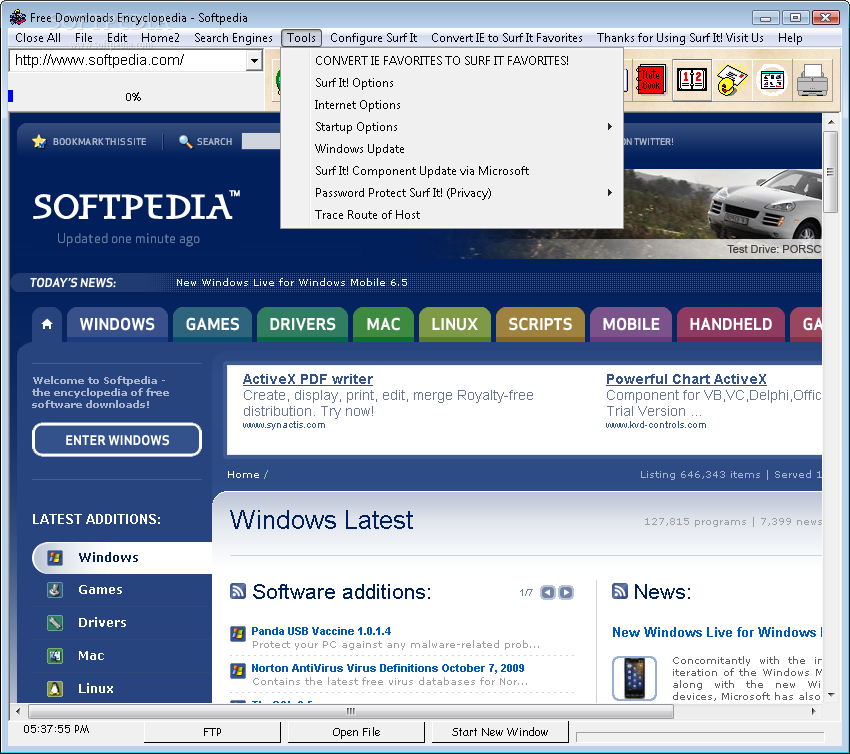The image size is (850, 754).
Task: Open the MAC category tab
Action: coord(383,324)
